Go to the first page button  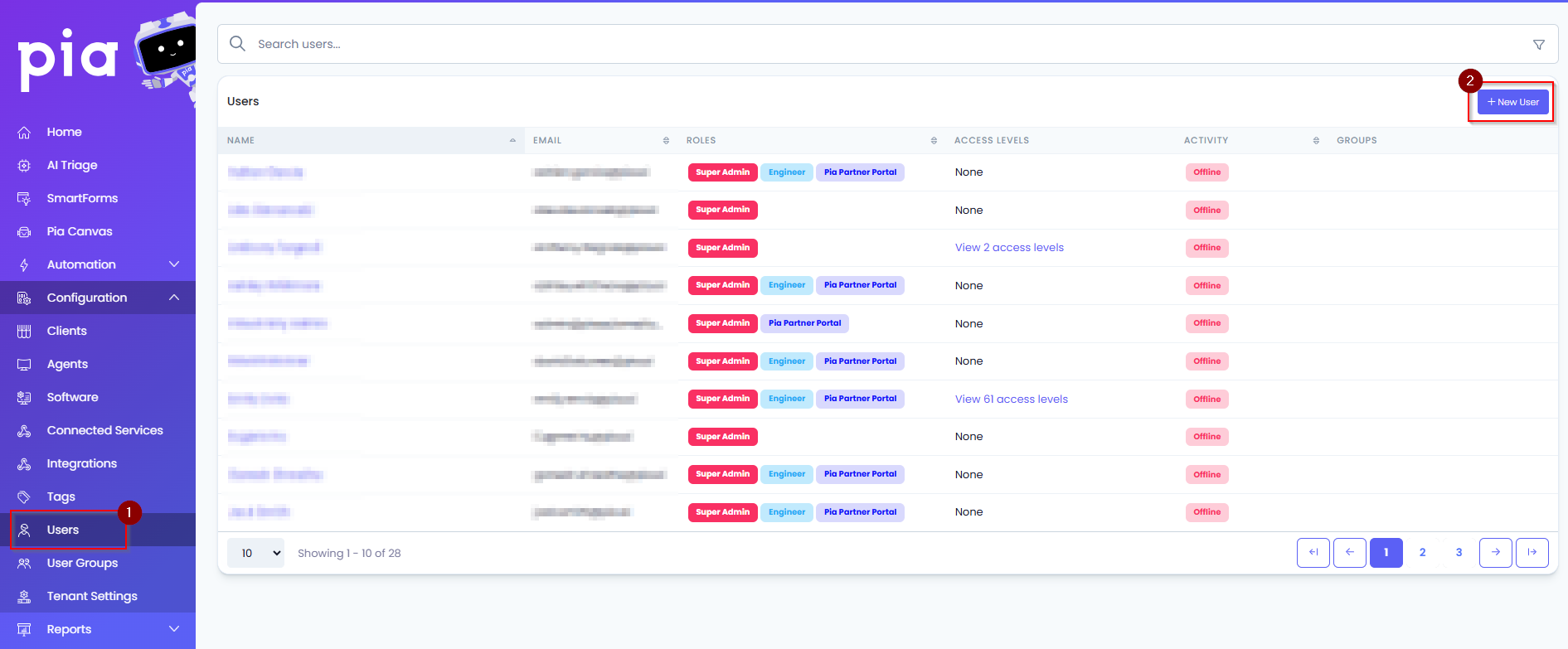(x=1313, y=553)
